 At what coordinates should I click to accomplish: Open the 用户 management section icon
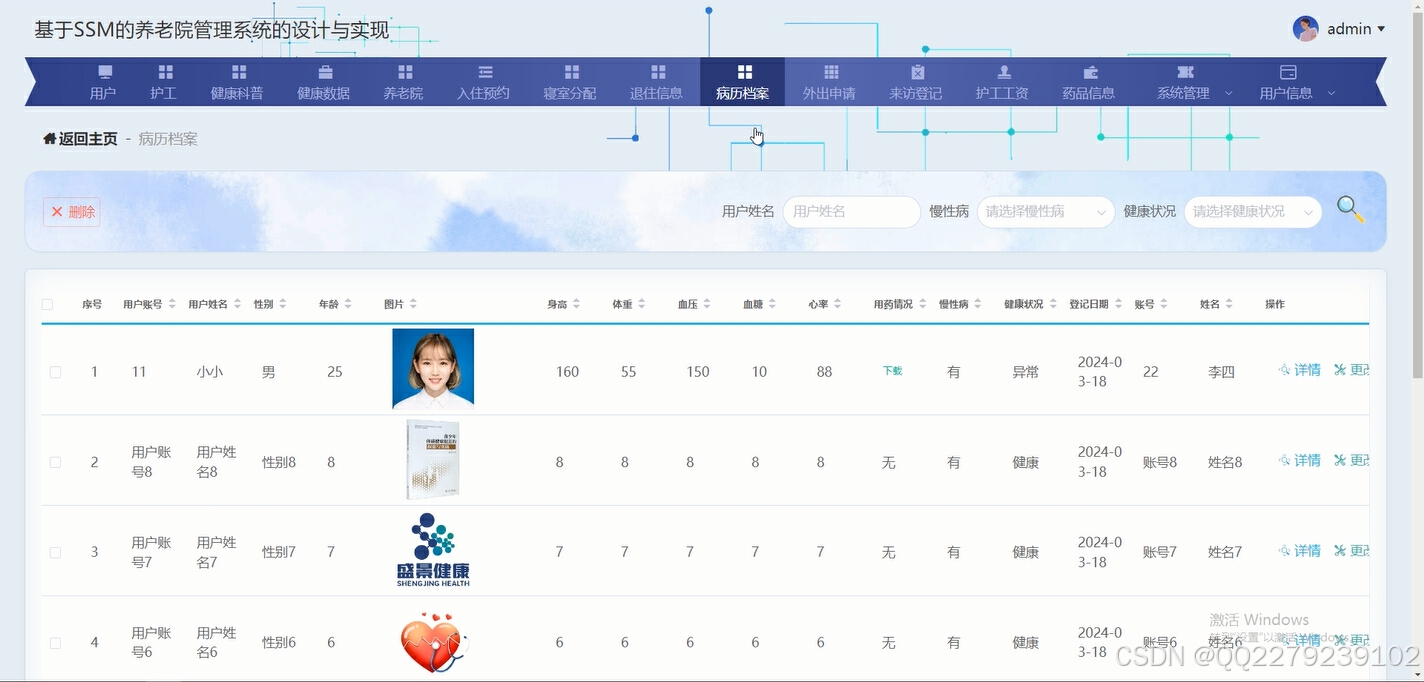pyautogui.click(x=104, y=81)
